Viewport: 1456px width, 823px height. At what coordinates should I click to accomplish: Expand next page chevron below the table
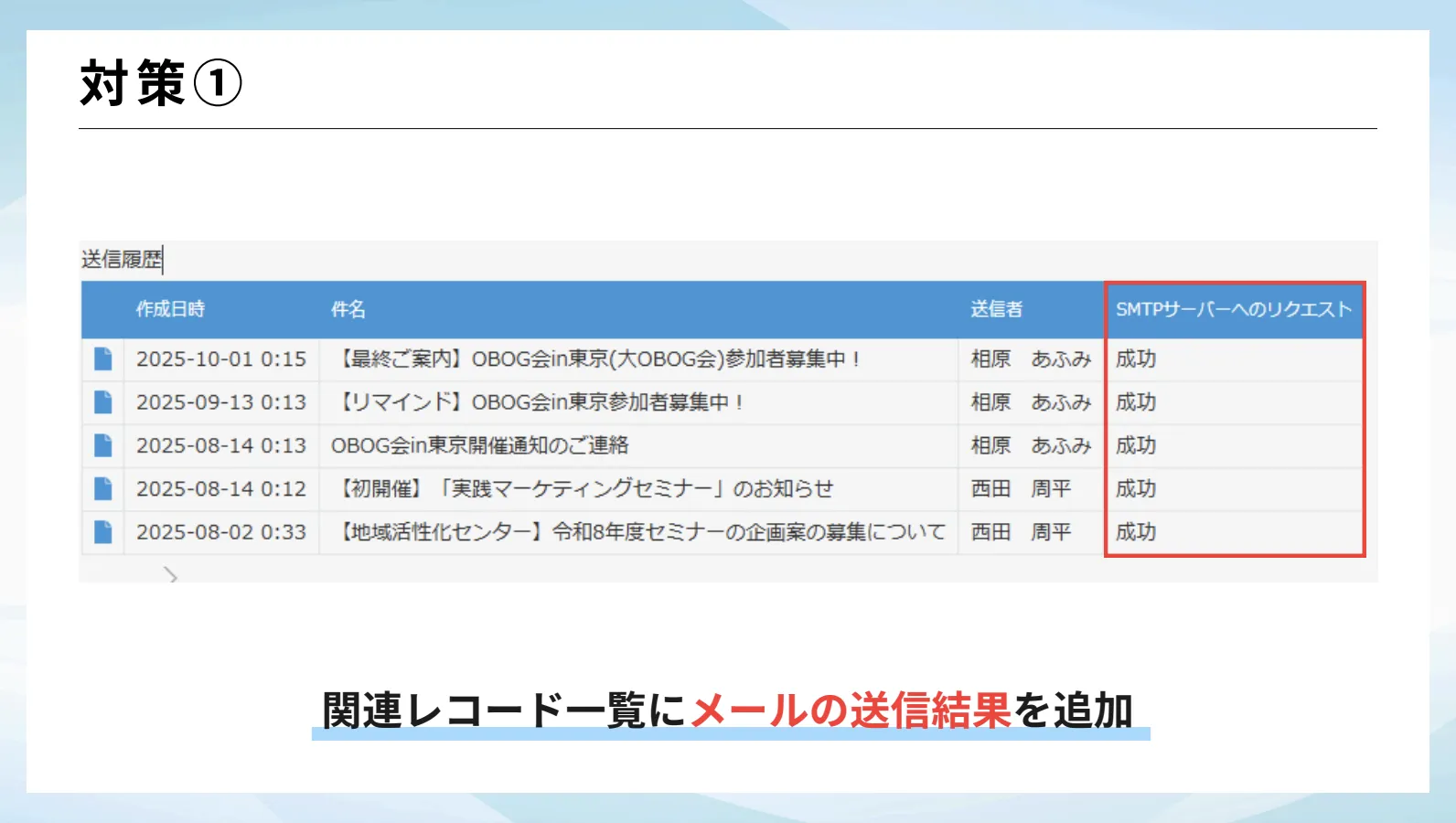(x=170, y=575)
